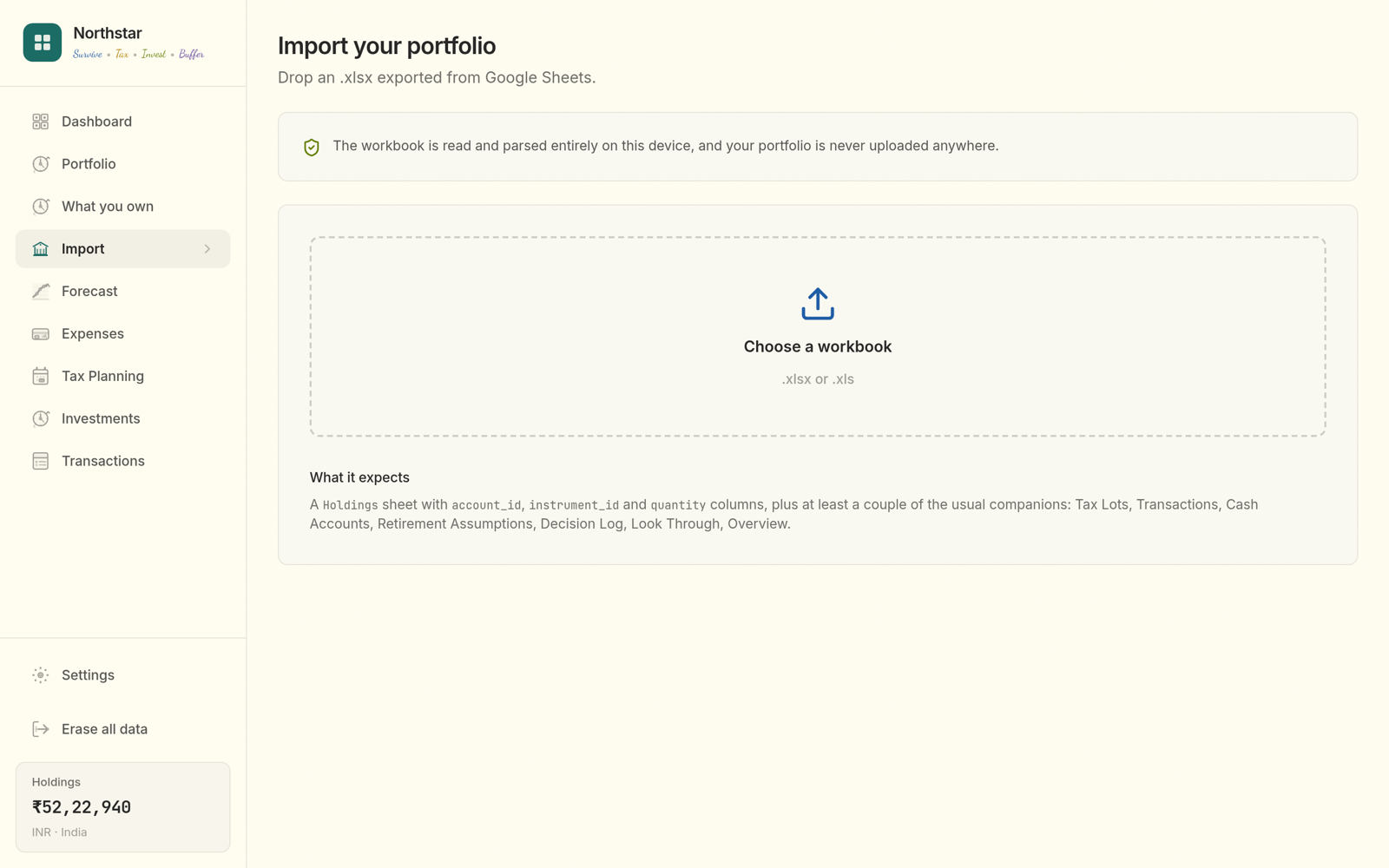Screen dimensions: 1389x868
Task: Click the green shield privacy icon
Action: click(312, 147)
